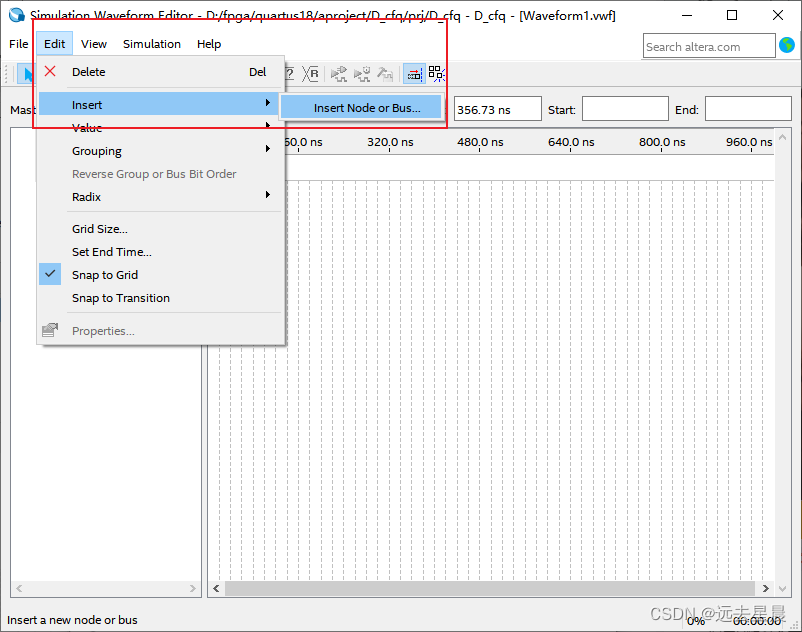Click the 800.0 ns timeline marker
Image resolution: width=802 pixels, height=632 pixels.
click(x=662, y=142)
